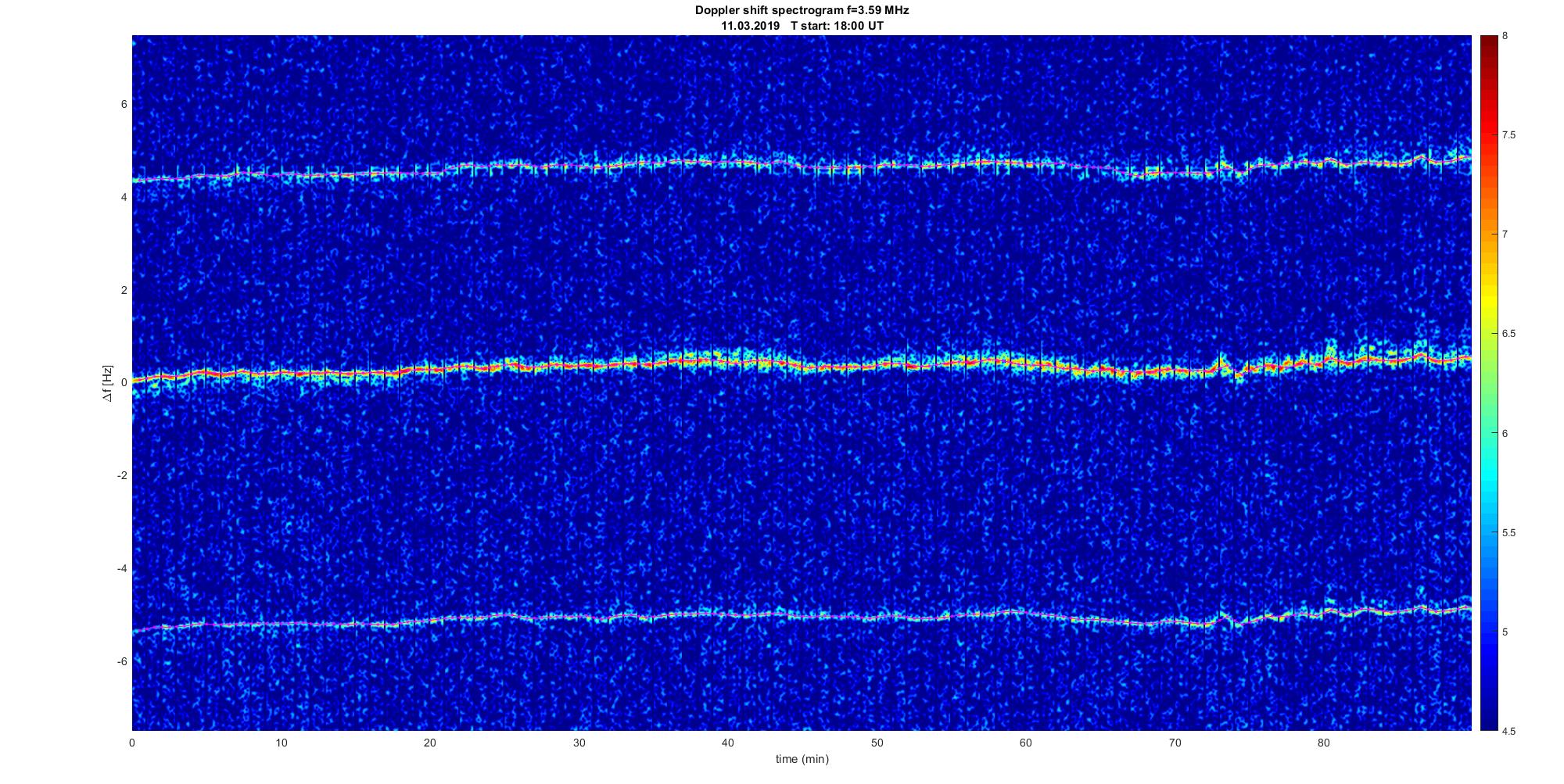This screenshot has height=784, width=1564.
Task: Click colorbar tick label '5.5'
Action: (x=1508, y=533)
